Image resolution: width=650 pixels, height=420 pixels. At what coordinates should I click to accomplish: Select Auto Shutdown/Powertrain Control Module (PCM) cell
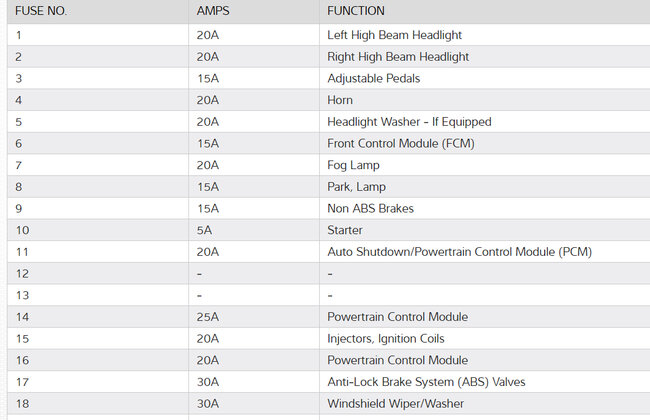tap(459, 252)
